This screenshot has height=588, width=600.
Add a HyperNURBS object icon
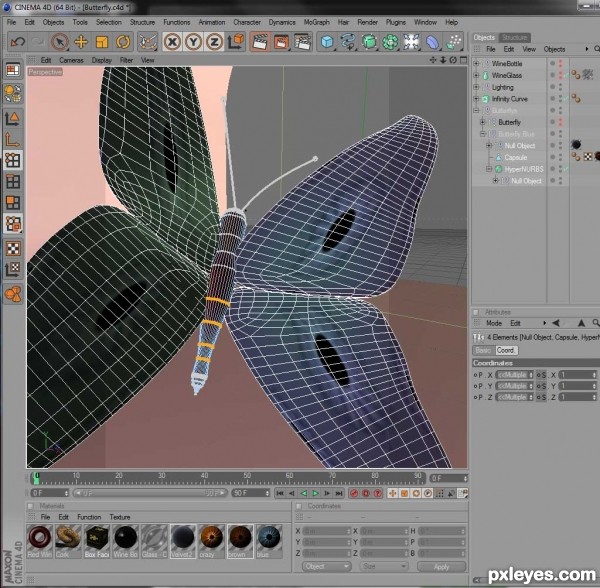coord(369,42)
